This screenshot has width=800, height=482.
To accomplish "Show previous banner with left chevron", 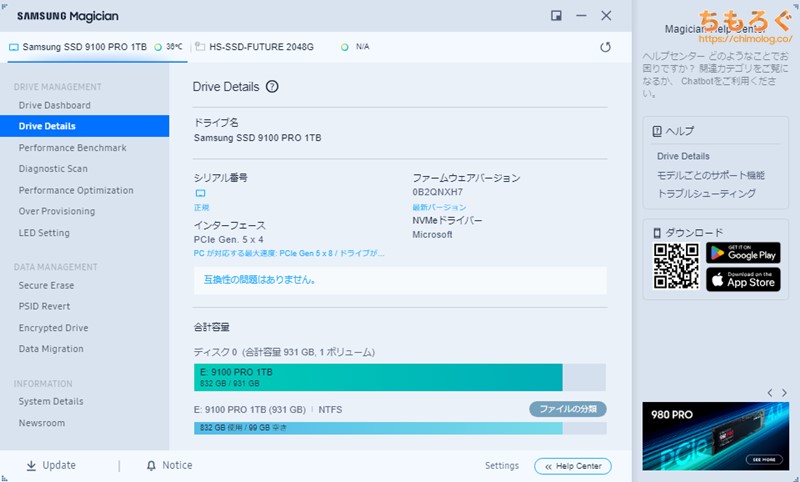I will (770, 393).
